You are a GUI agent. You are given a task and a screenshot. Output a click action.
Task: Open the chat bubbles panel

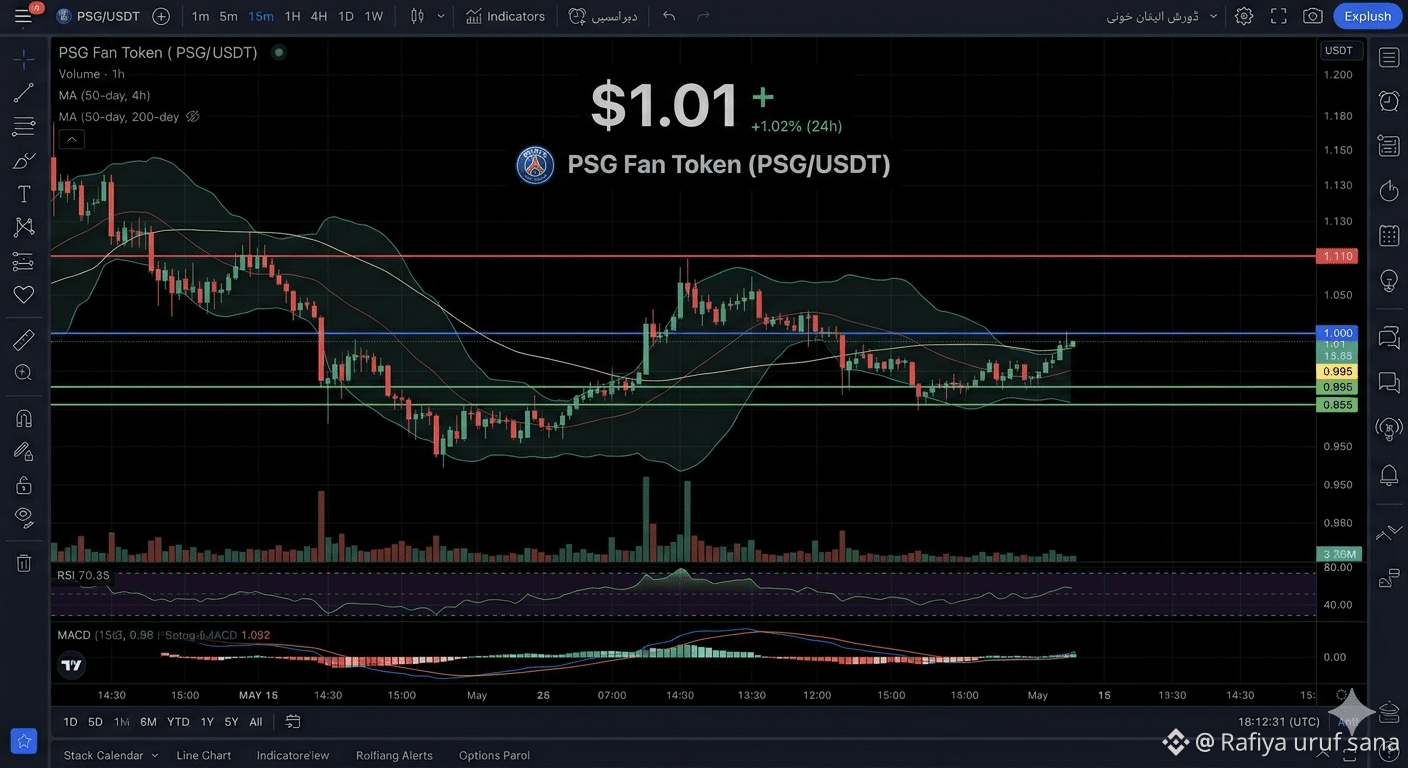1389,382
